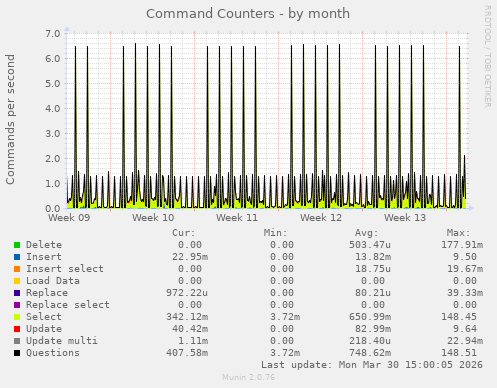Click Insert select max value 19.67m
Screen dimensions: 497x388
click(465, 269)
